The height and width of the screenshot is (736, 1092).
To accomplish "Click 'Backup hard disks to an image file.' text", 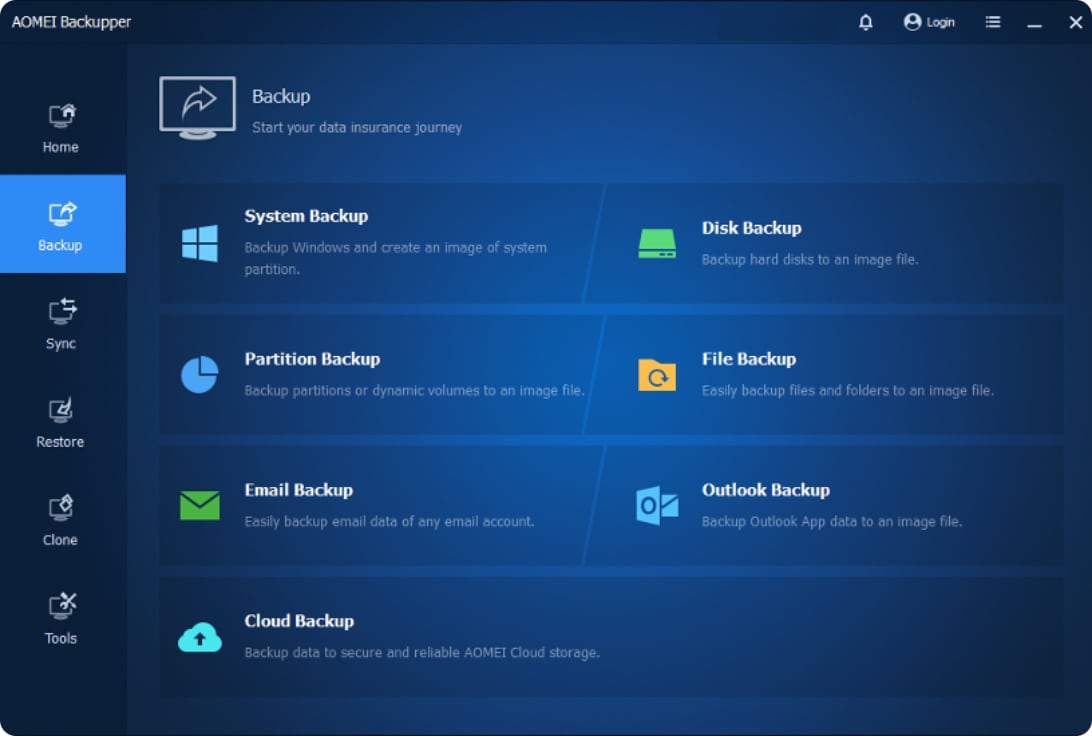I will click(810, 259).
